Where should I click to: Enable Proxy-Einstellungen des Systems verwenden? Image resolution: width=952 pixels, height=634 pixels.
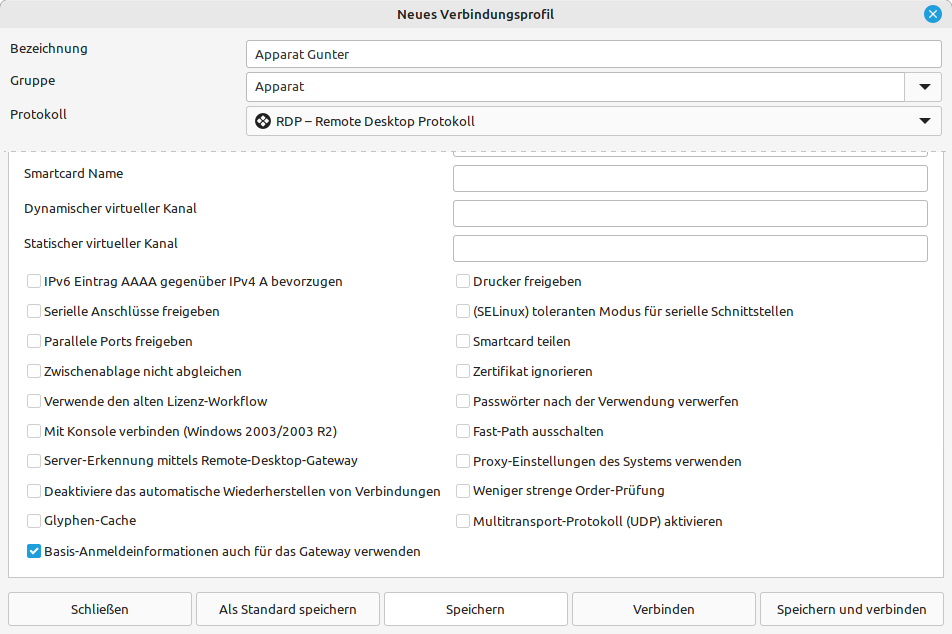tap(463, 461)
